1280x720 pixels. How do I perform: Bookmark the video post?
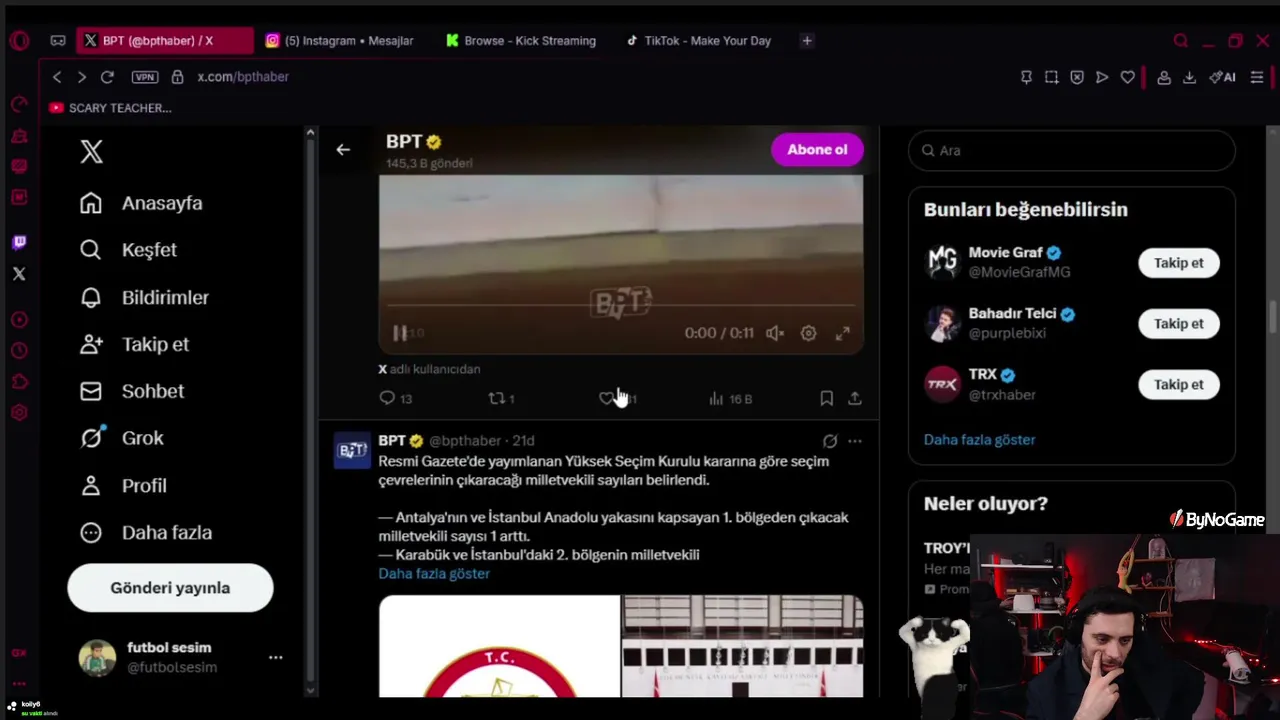pyautogui.click(x=826, y=398)
